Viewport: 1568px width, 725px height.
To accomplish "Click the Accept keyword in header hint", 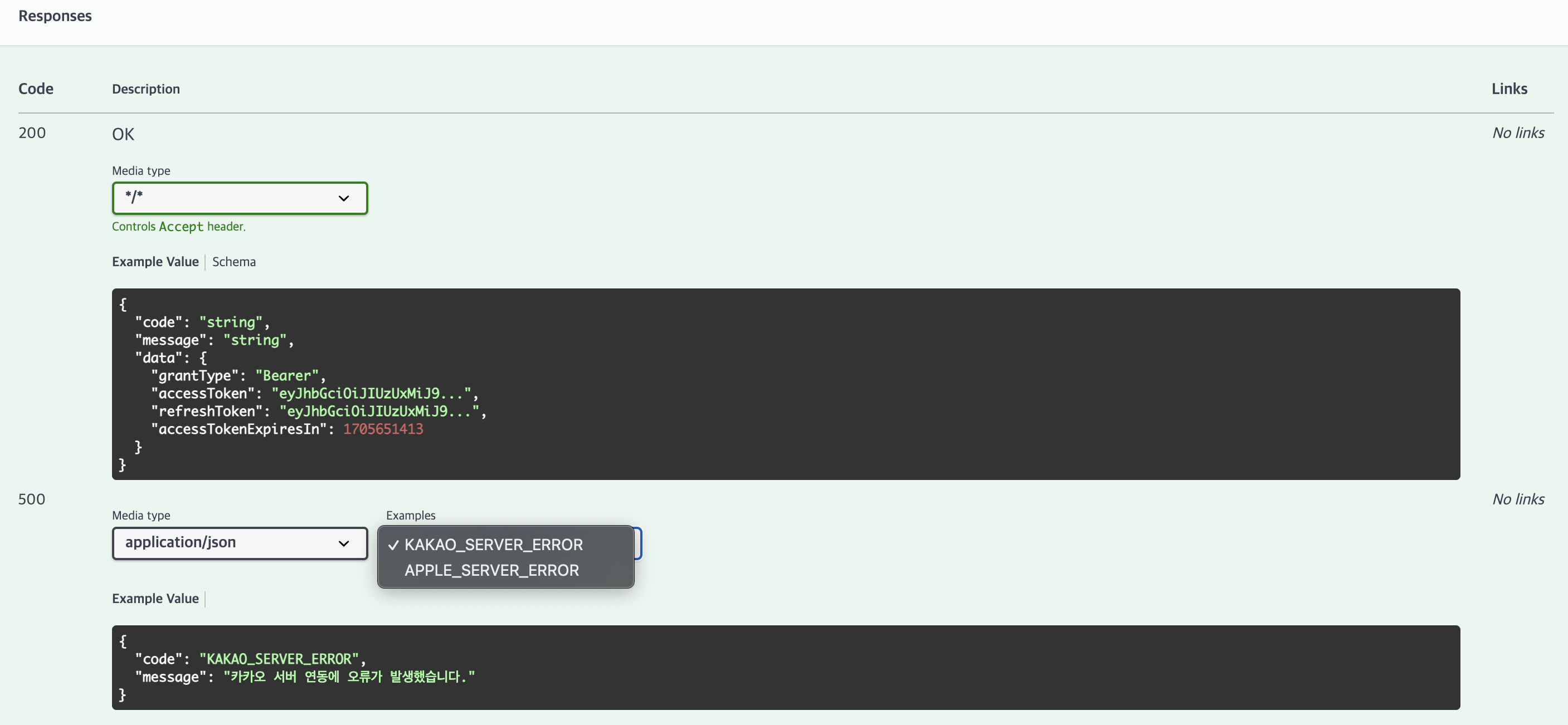I will pos(181,227).
